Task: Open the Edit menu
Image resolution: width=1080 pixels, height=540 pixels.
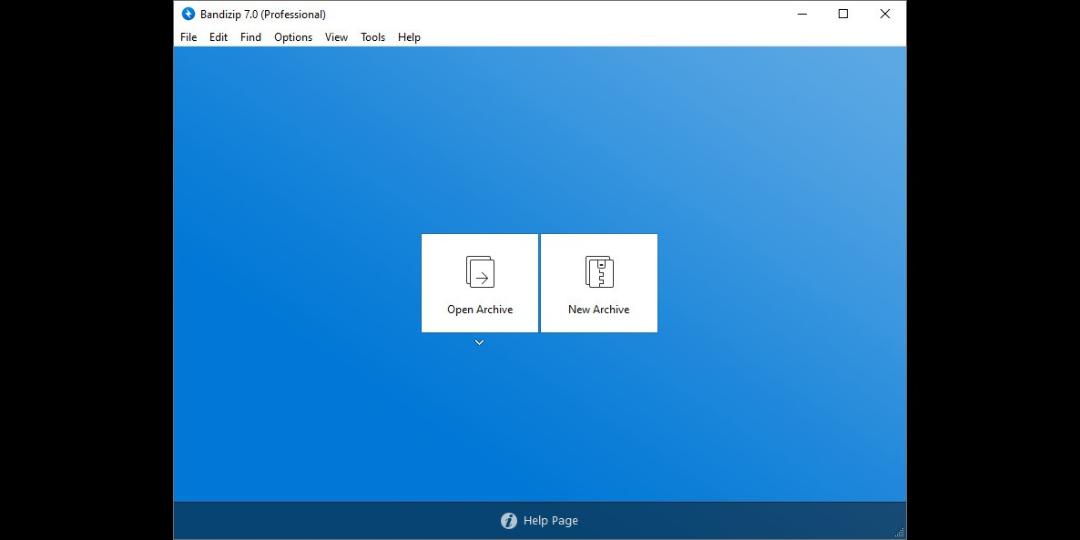Action: click(x=218, y=37)
